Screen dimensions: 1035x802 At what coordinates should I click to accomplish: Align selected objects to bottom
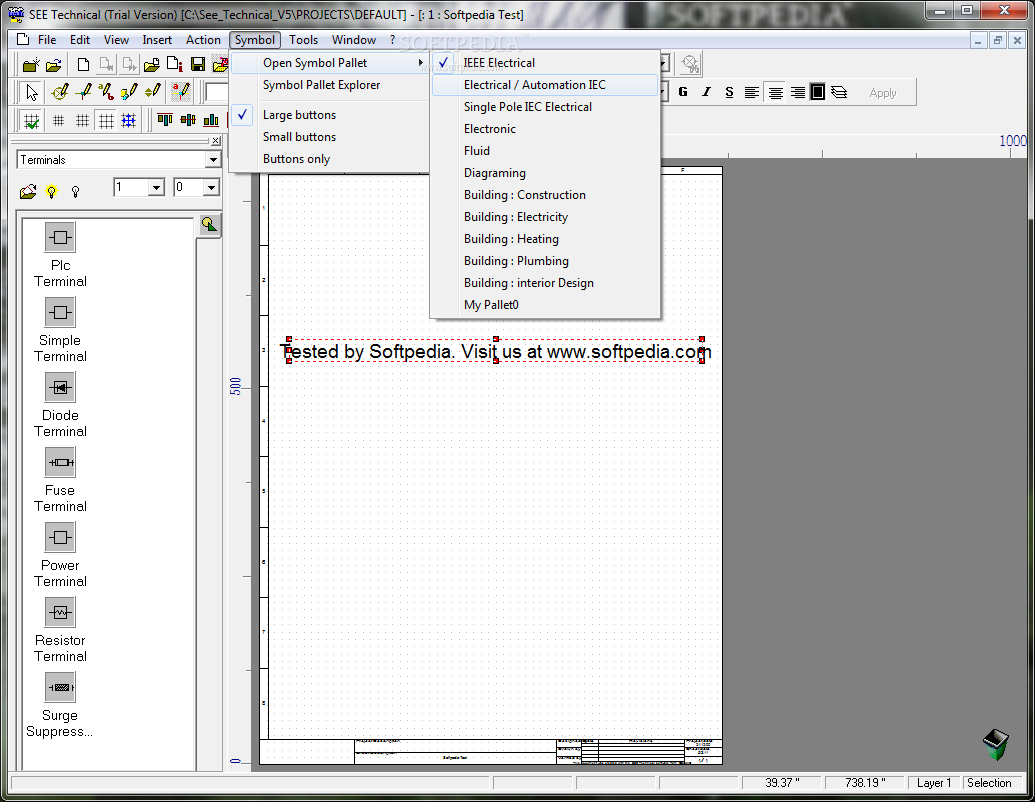211,120
